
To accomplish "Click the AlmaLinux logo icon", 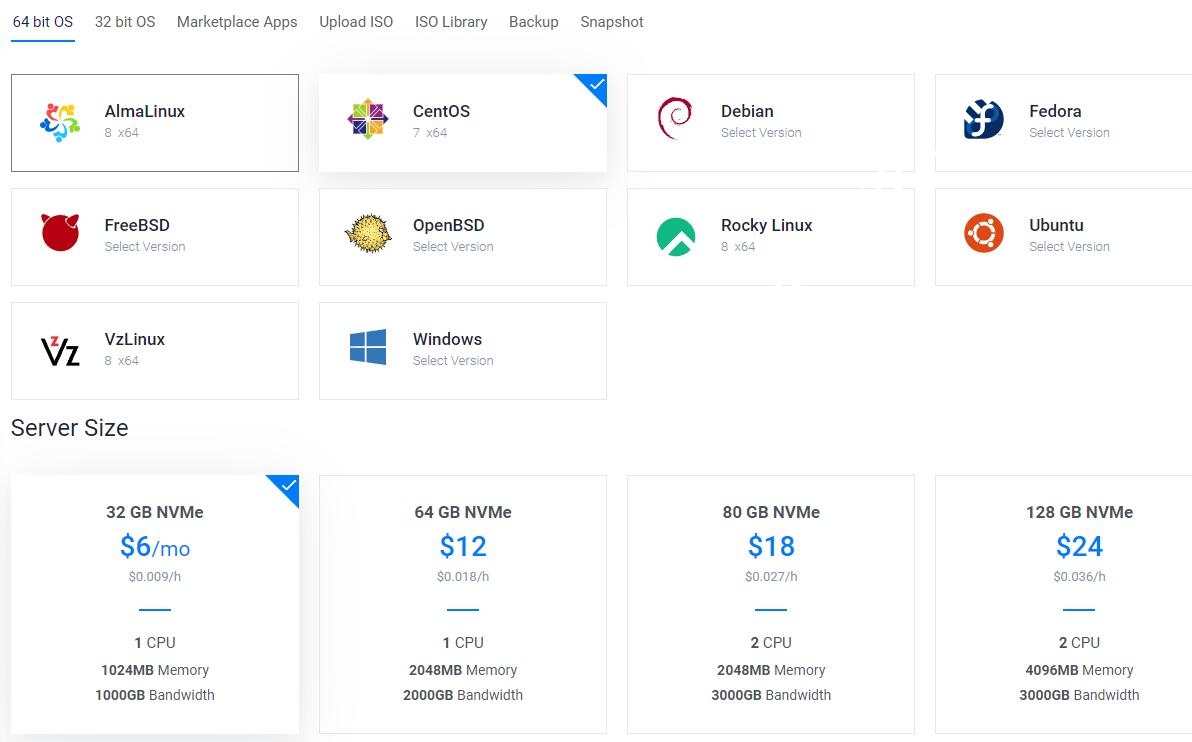I will [x=60, y=122].
